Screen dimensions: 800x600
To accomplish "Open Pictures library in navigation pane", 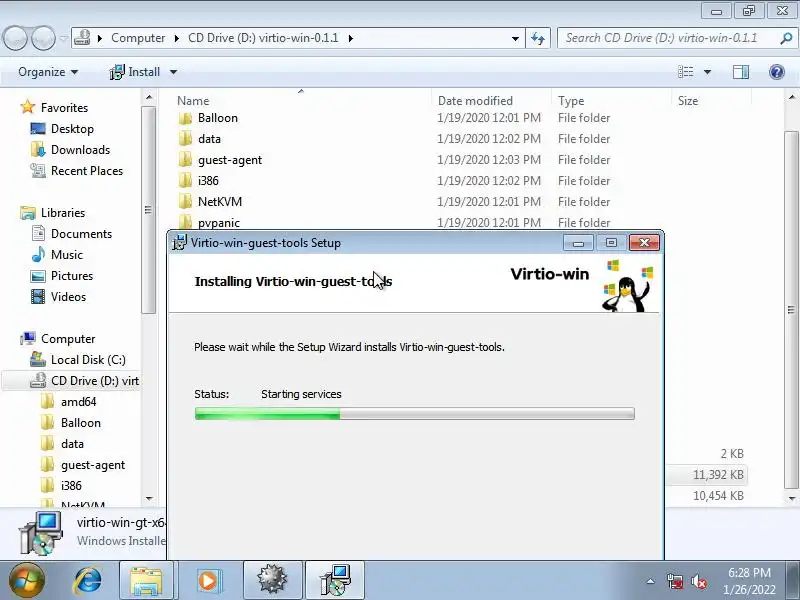I will 72,276.
